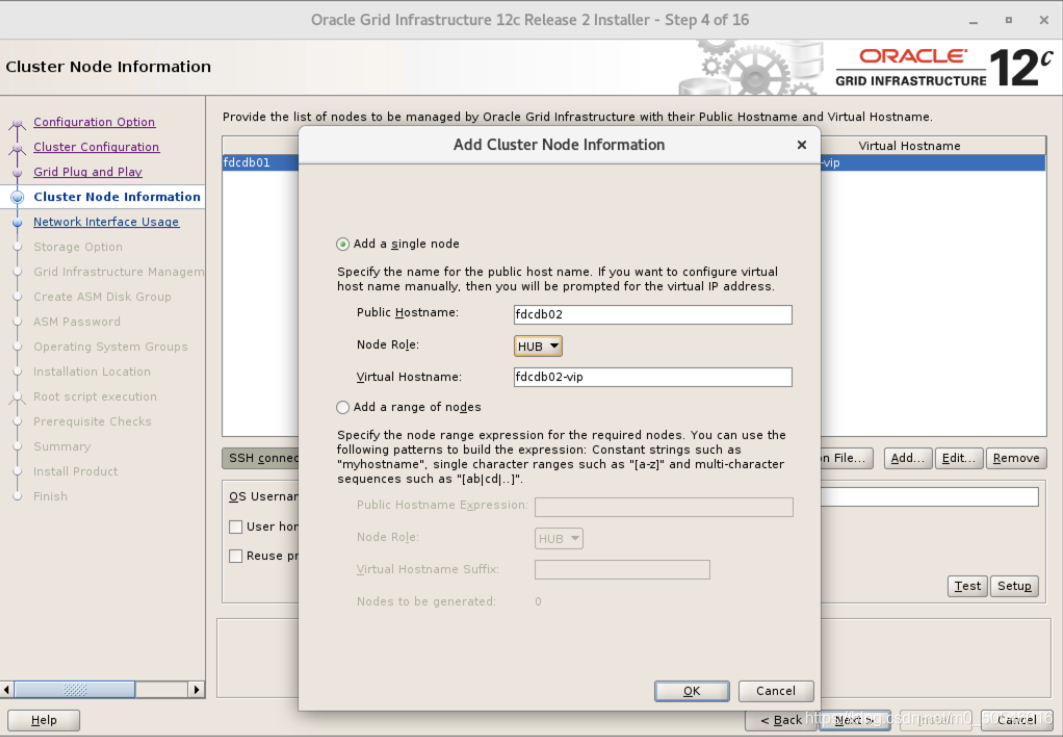Image resolution: width=1063 pixels, height=737 pixels.
Task: Click the Edit... button for nodes
Action: pos(959,458)
